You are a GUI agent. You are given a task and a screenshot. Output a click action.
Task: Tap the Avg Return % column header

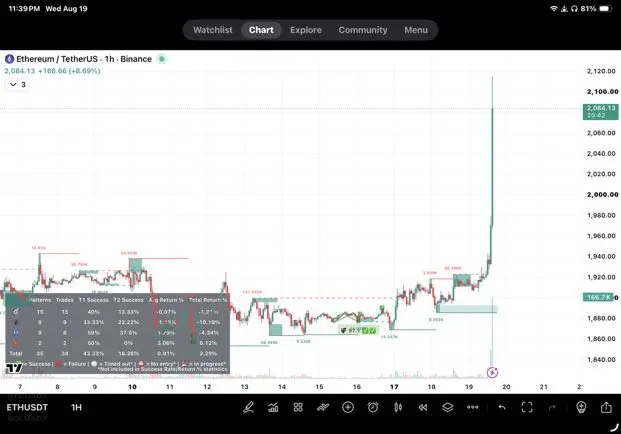coord(166,300)
